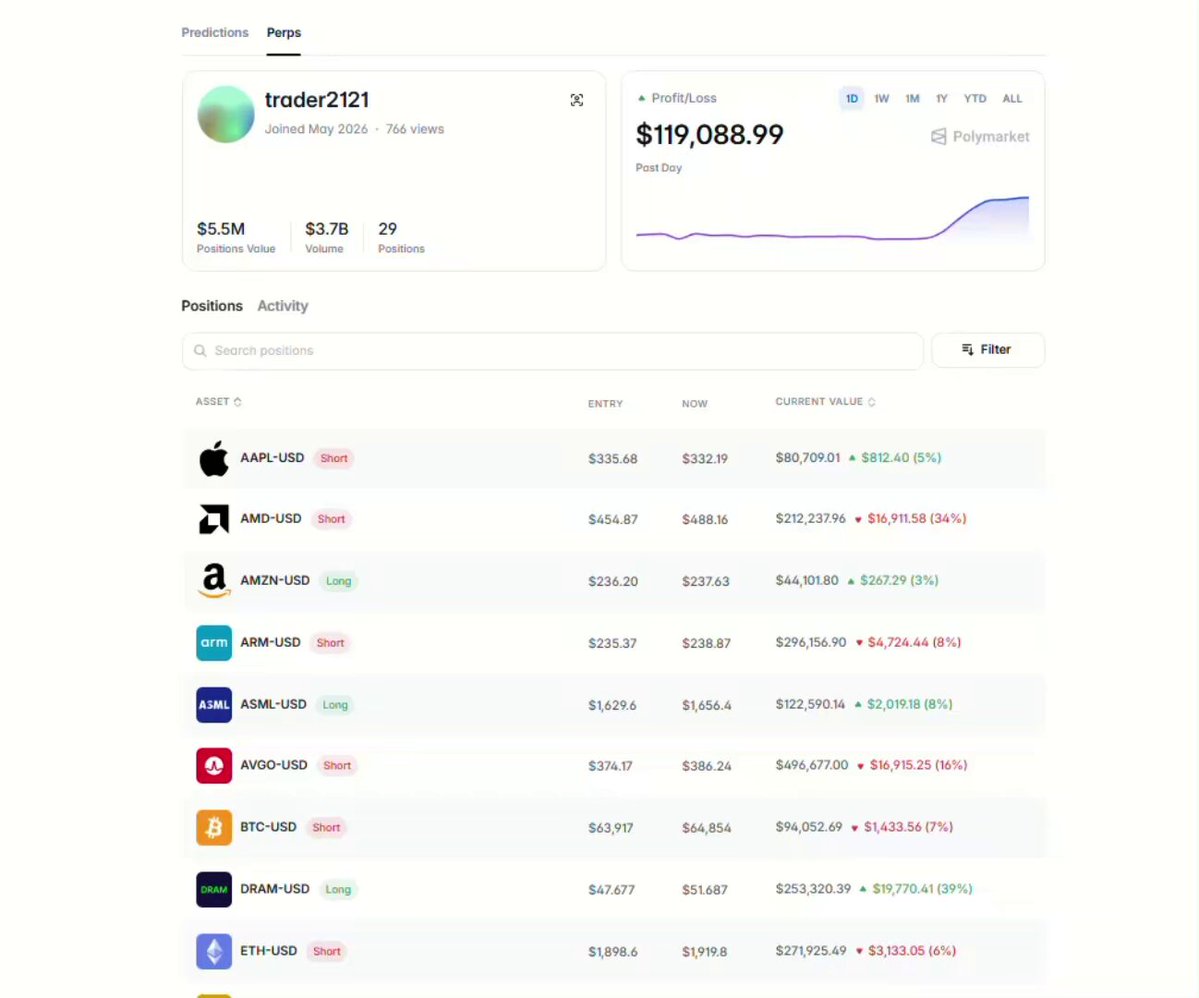The height and width of the screenshot is (998, 1199).
Task: Click the ARM logo icon
Action: click(x=214, y=643)
